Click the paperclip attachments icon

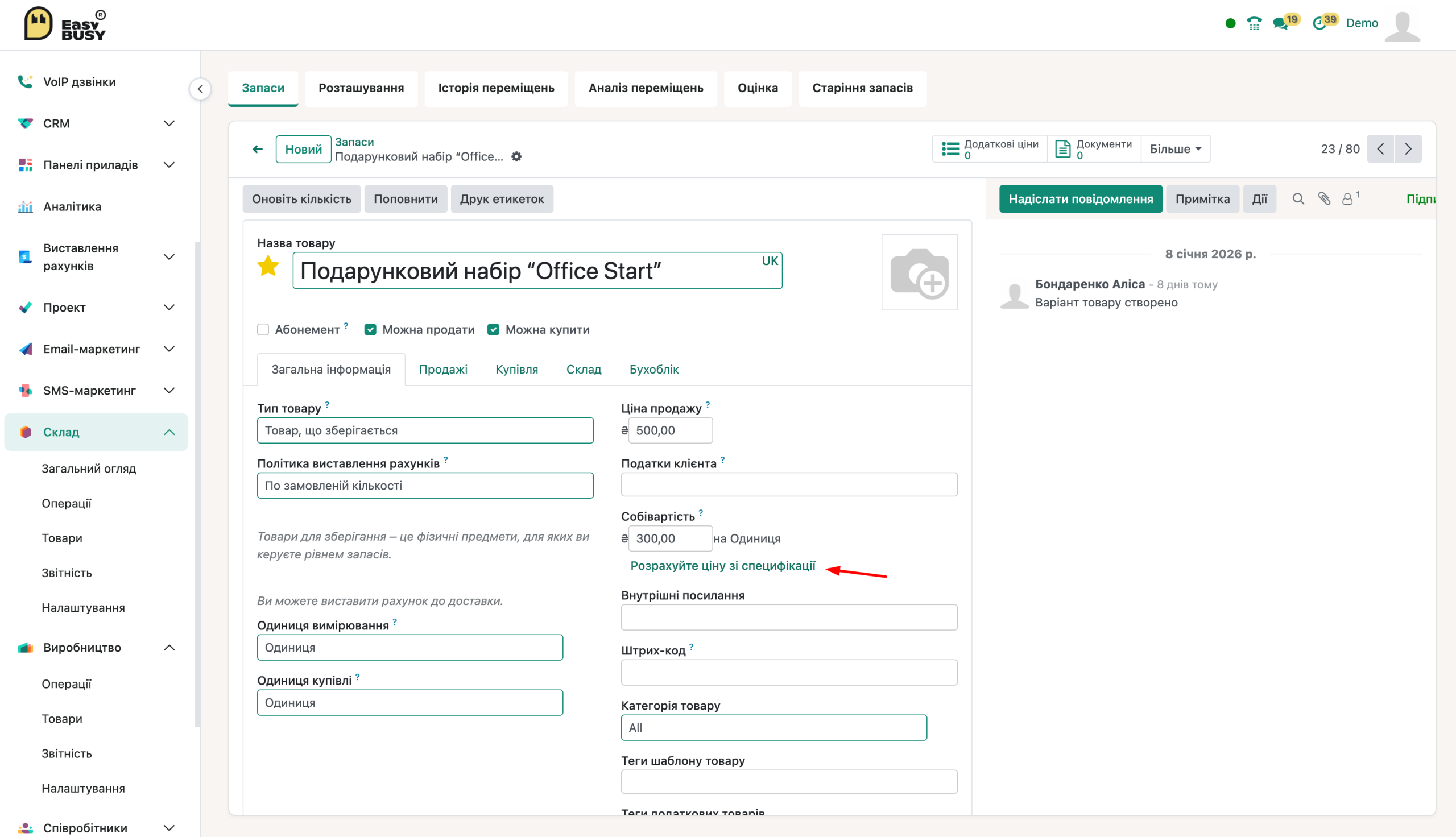(x=1324, y=199)
